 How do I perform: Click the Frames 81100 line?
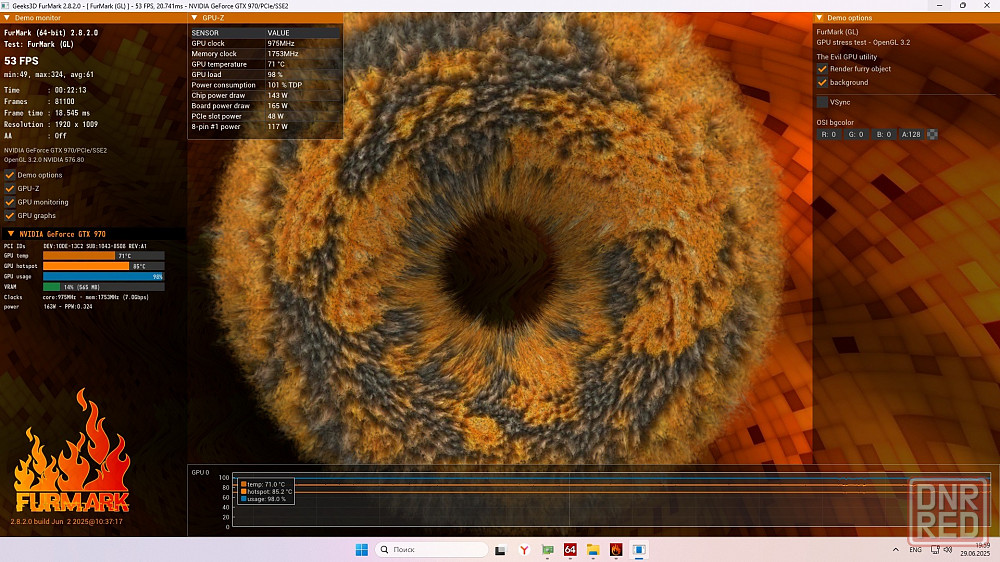click(x=40, y=101)
